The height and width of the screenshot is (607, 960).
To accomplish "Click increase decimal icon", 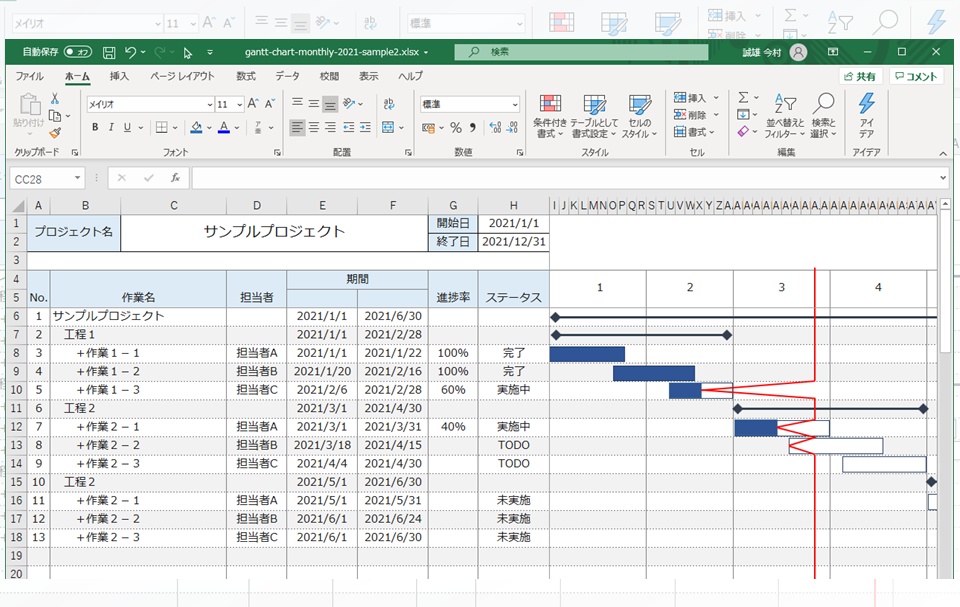I will pyautogui.click(x=495, y=127).
